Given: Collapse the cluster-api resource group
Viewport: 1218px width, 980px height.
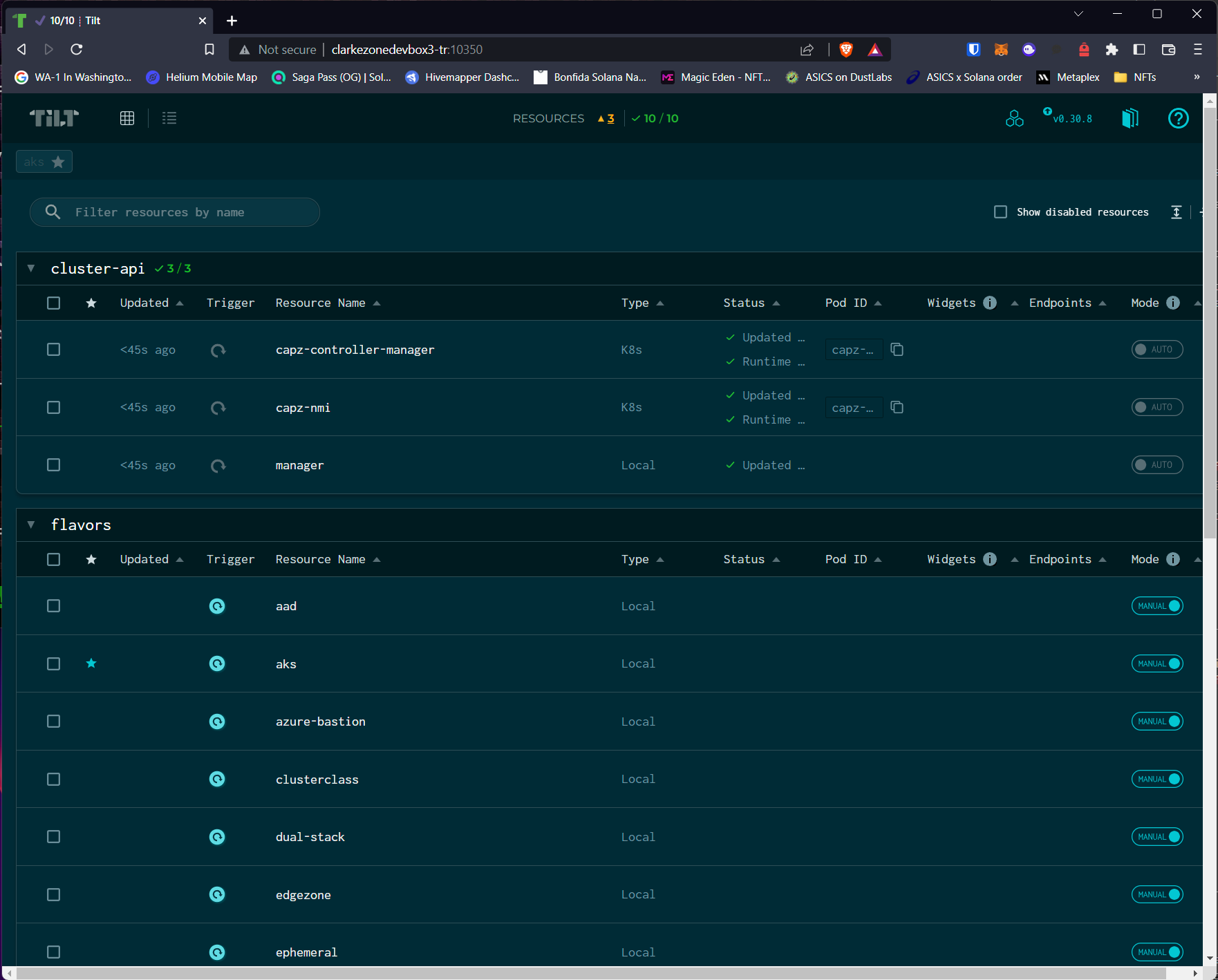Looking at the screenshot, I should 31,269.
